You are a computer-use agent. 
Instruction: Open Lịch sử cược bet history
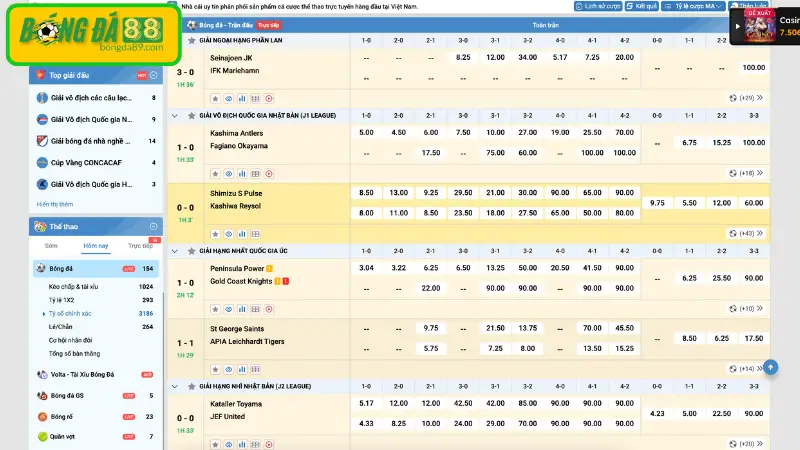point(598,6)
